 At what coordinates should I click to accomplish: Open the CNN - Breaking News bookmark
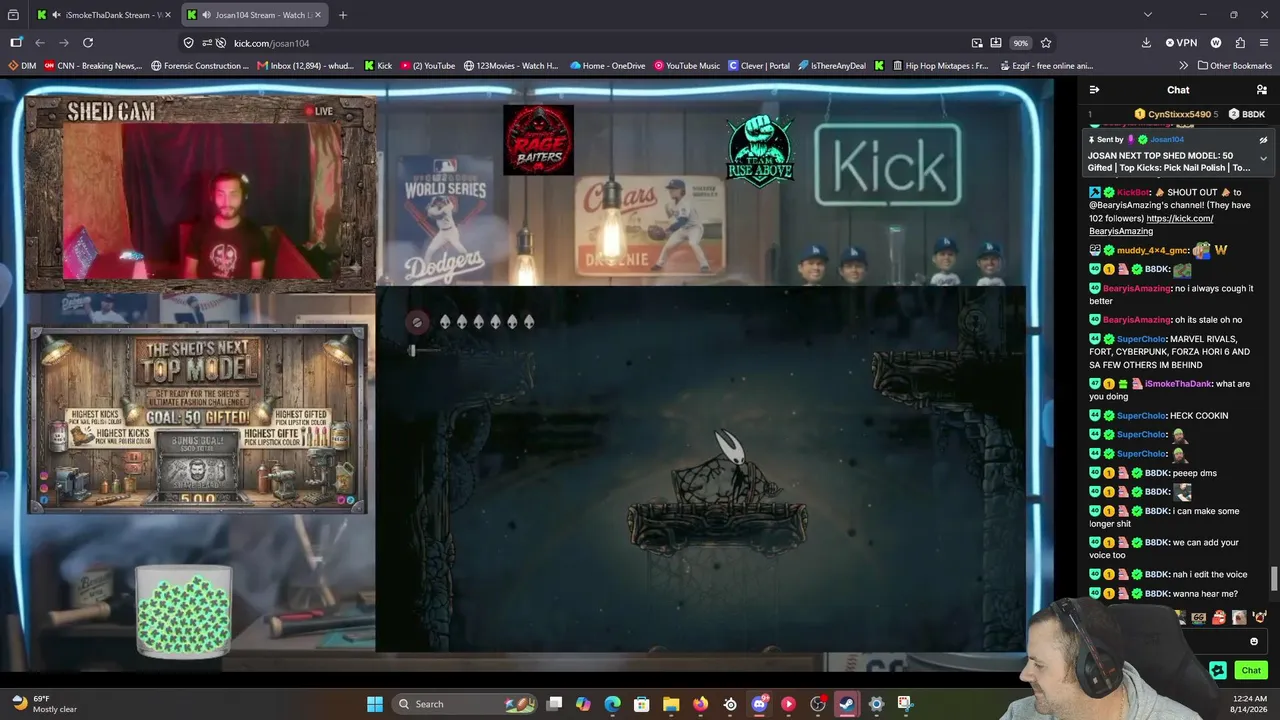93,66
